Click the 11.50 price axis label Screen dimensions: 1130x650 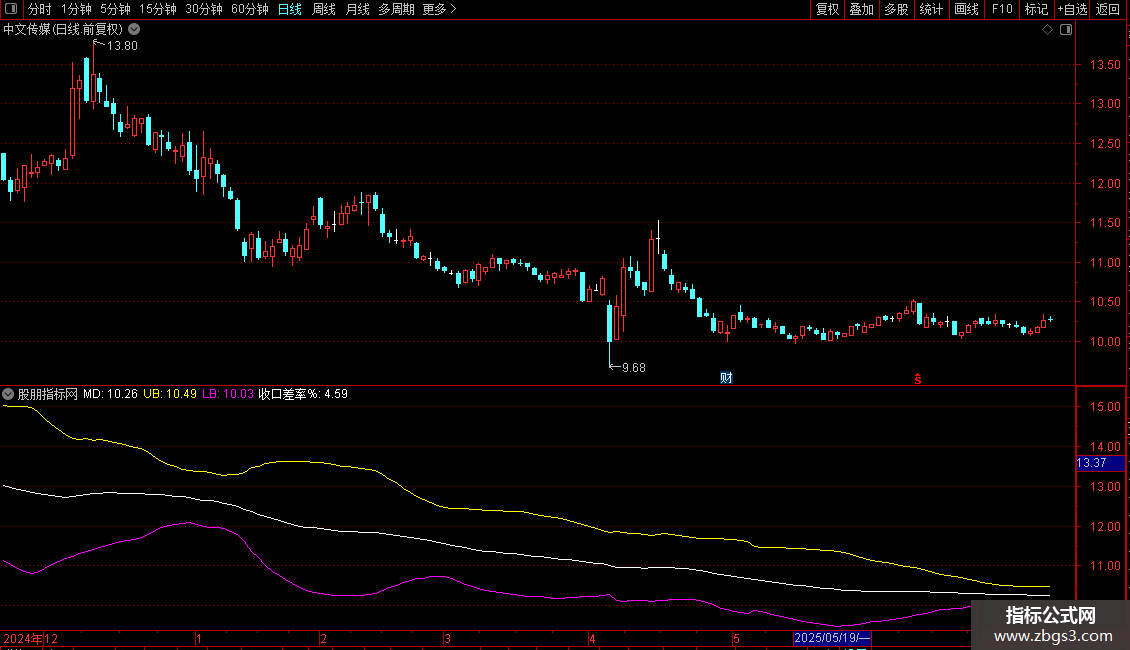coord(1105,223)
